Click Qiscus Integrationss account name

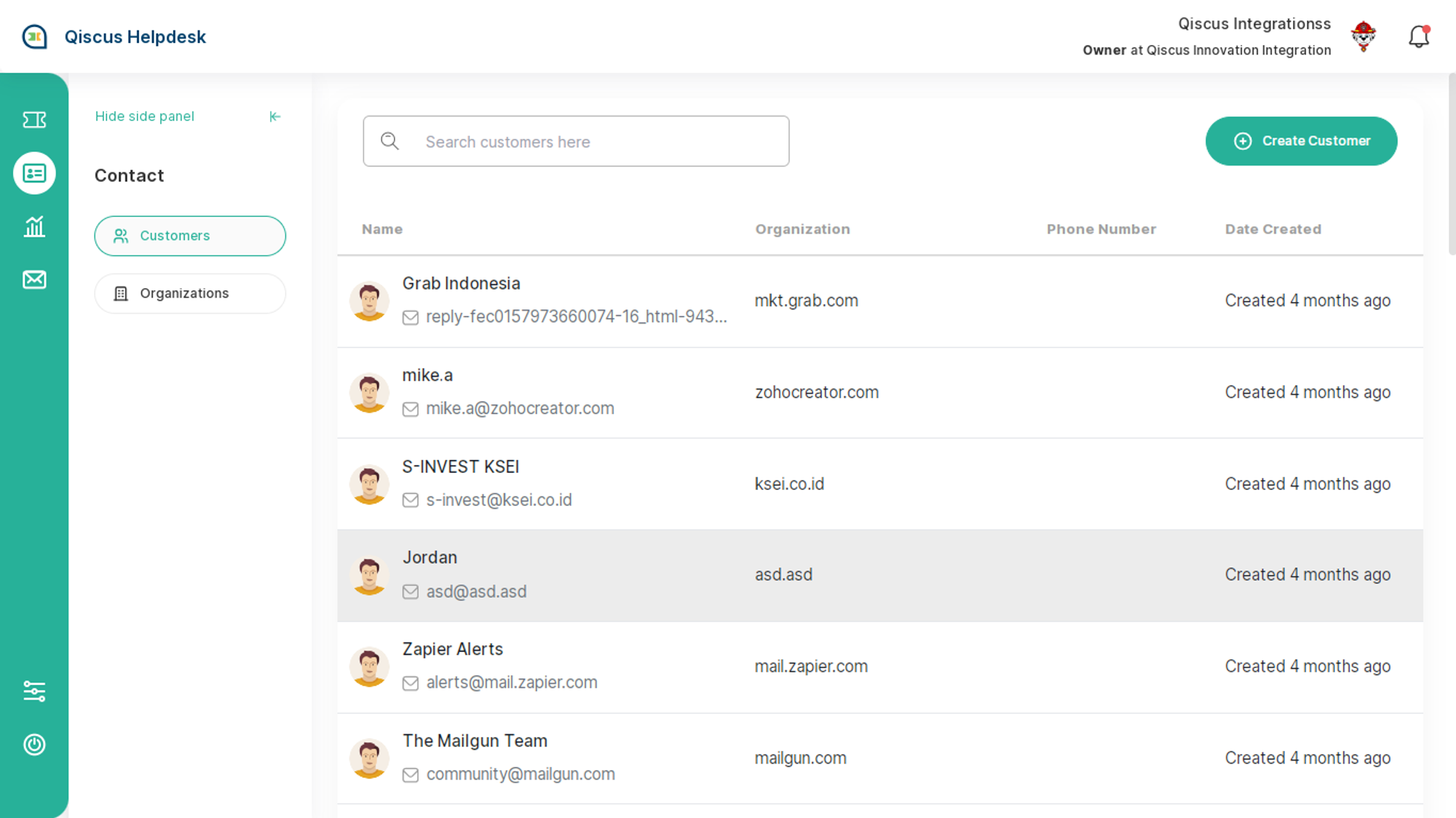pyautogui.click(x=1254, y=24)
